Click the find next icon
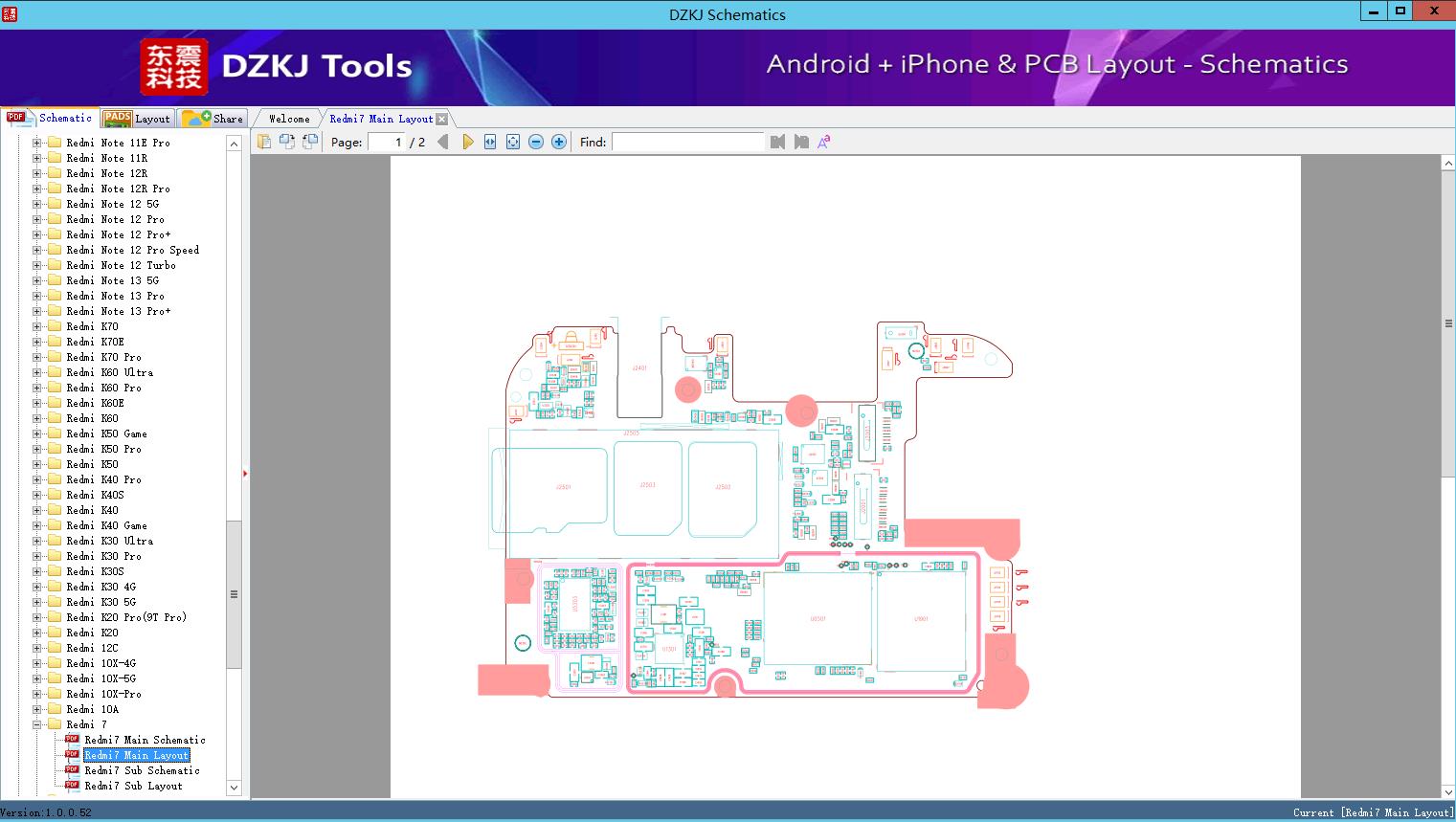The width and height of the screenshot is (1456, 822). pos(801,142)
